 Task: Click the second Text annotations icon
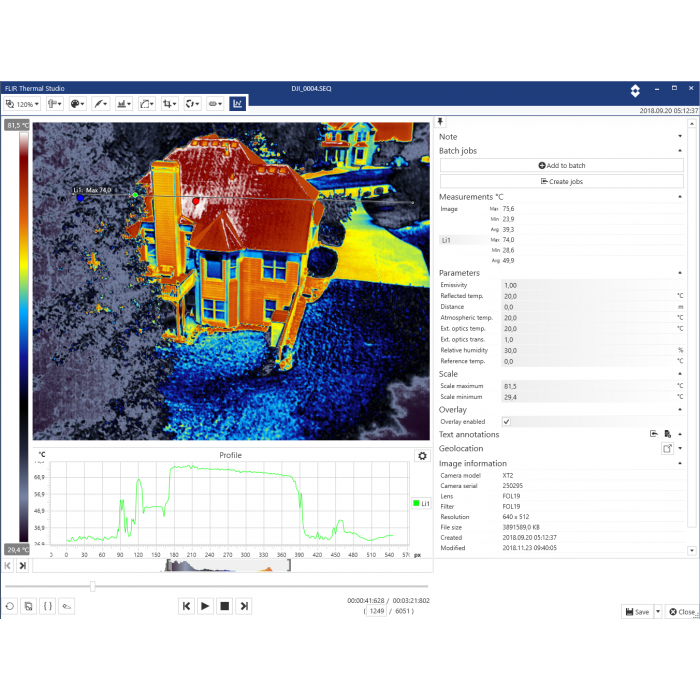coord(667,434)
